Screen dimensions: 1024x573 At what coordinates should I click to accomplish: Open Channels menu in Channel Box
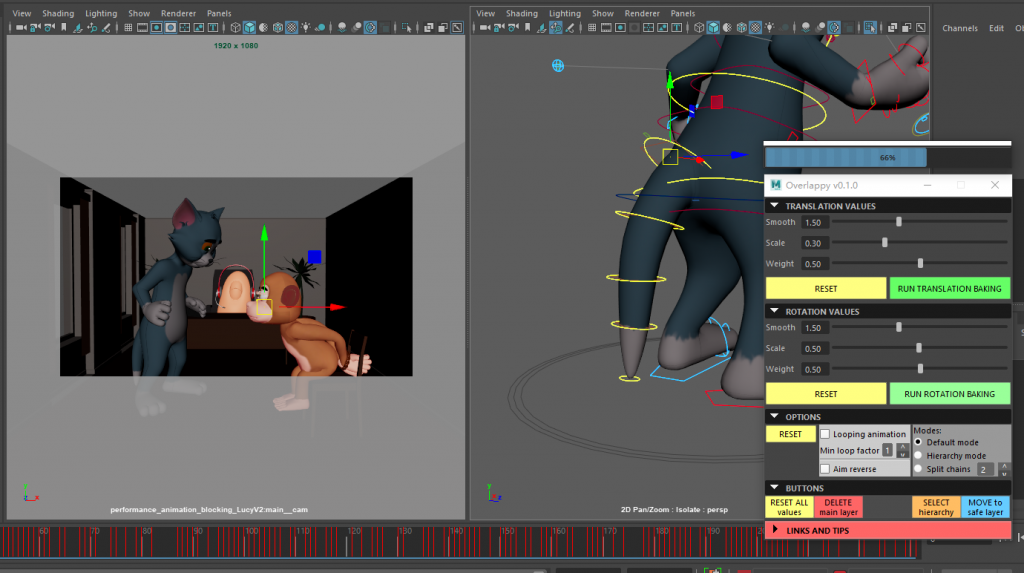(x=960, y=28)
